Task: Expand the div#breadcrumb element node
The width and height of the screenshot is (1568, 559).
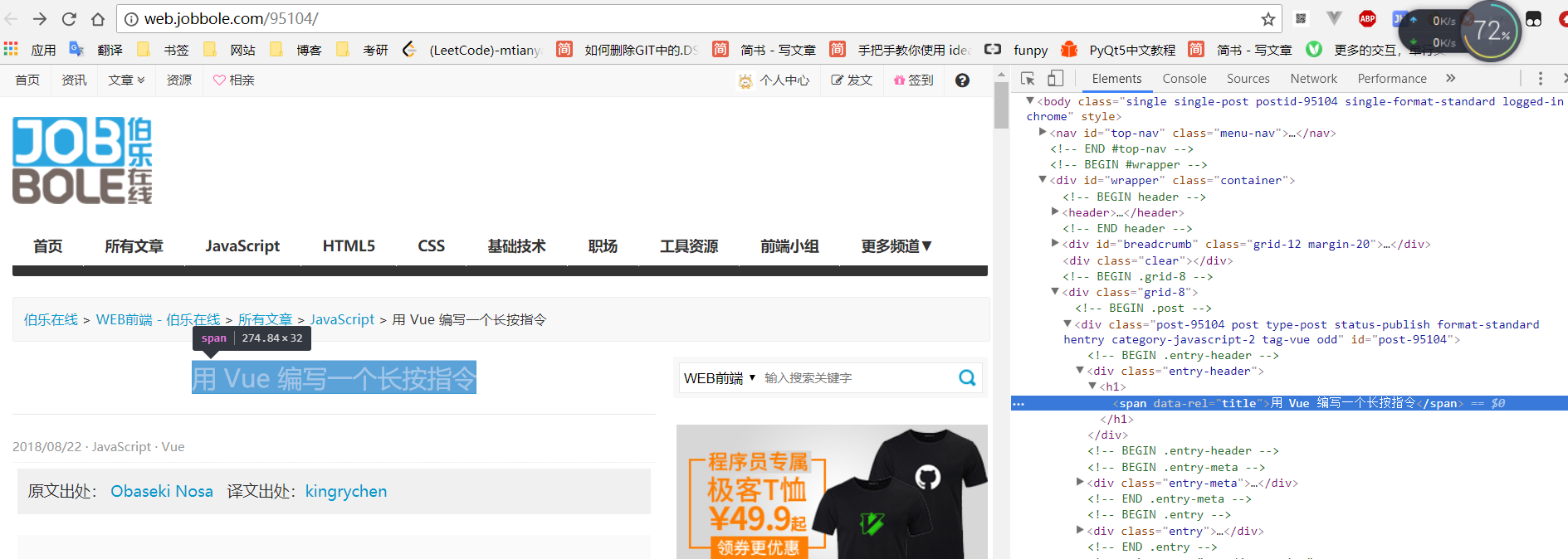Action: click(1055, 243)
